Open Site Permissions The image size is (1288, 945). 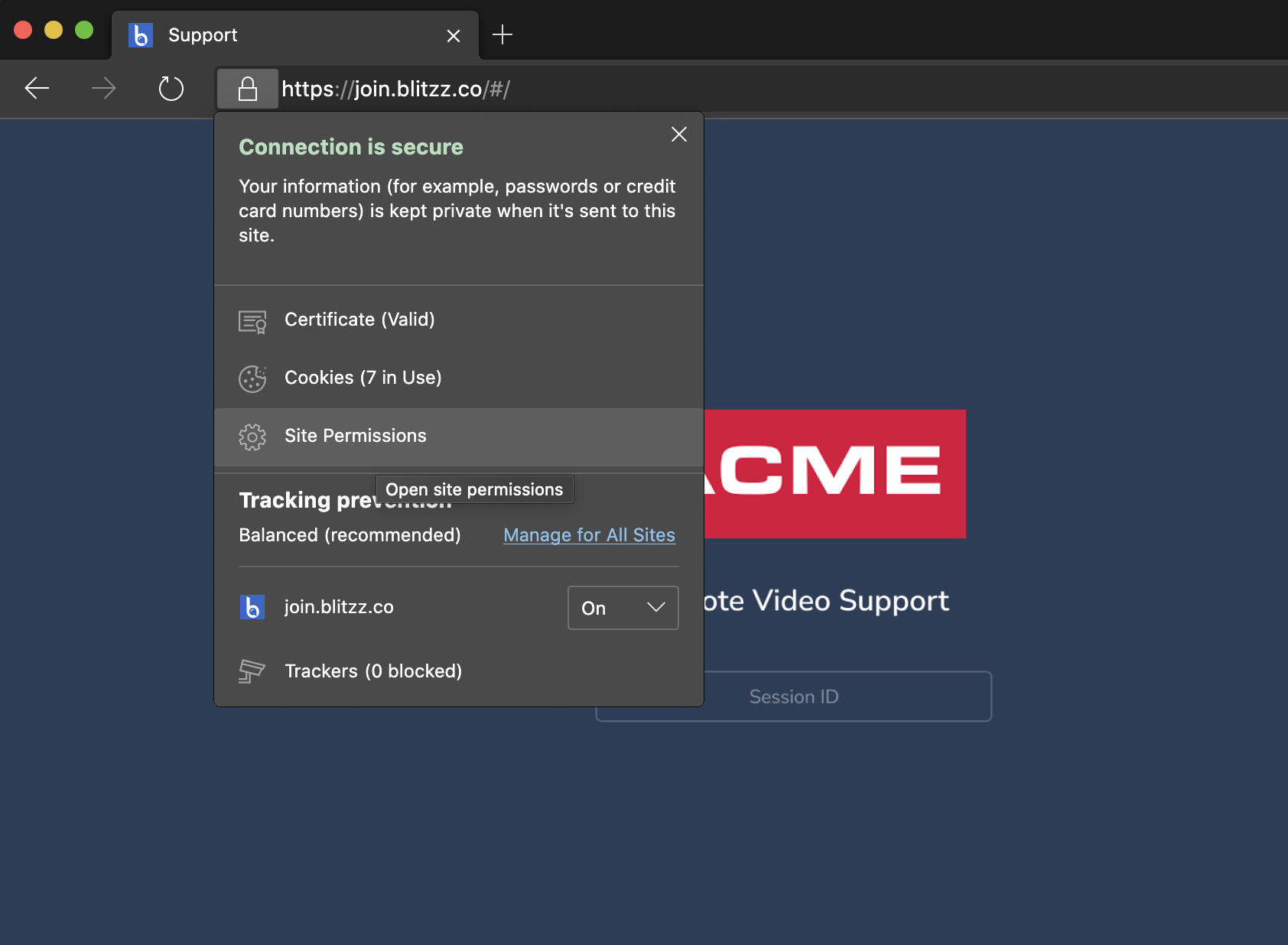(x=459, y=437)
